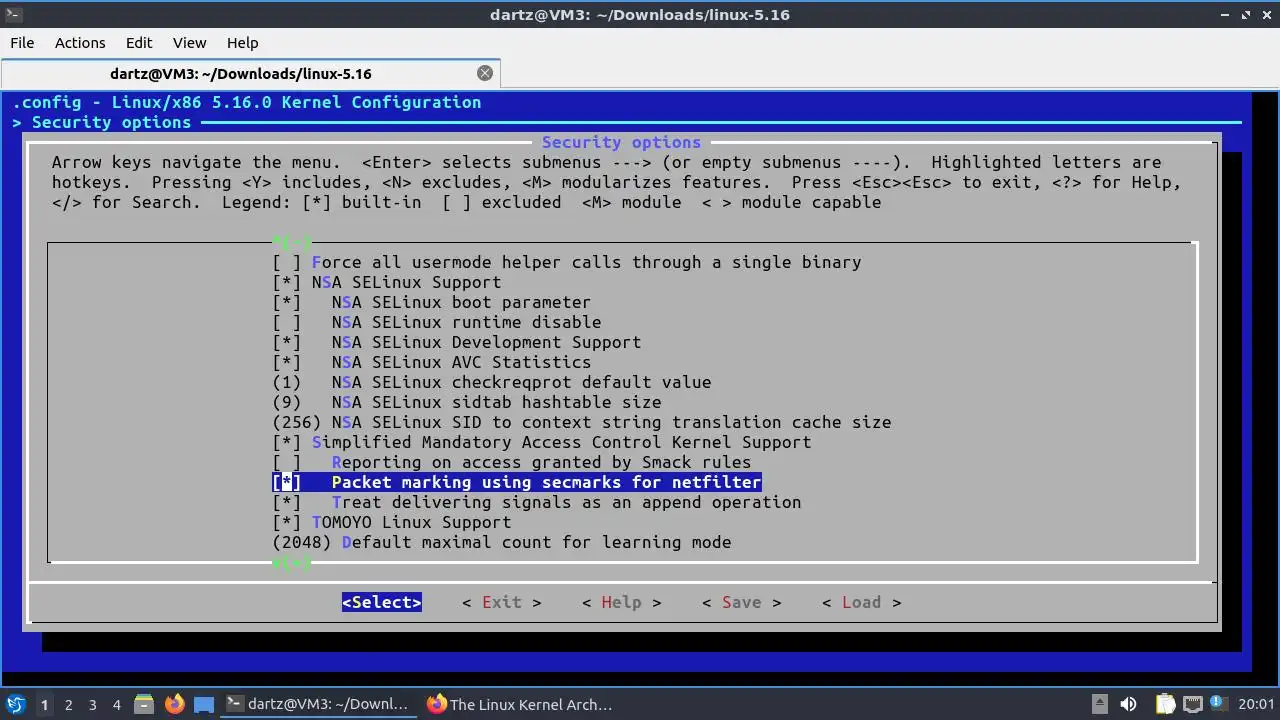Select the dartz@VM3 linux-5.16 terminal tab

click(250, 73)
